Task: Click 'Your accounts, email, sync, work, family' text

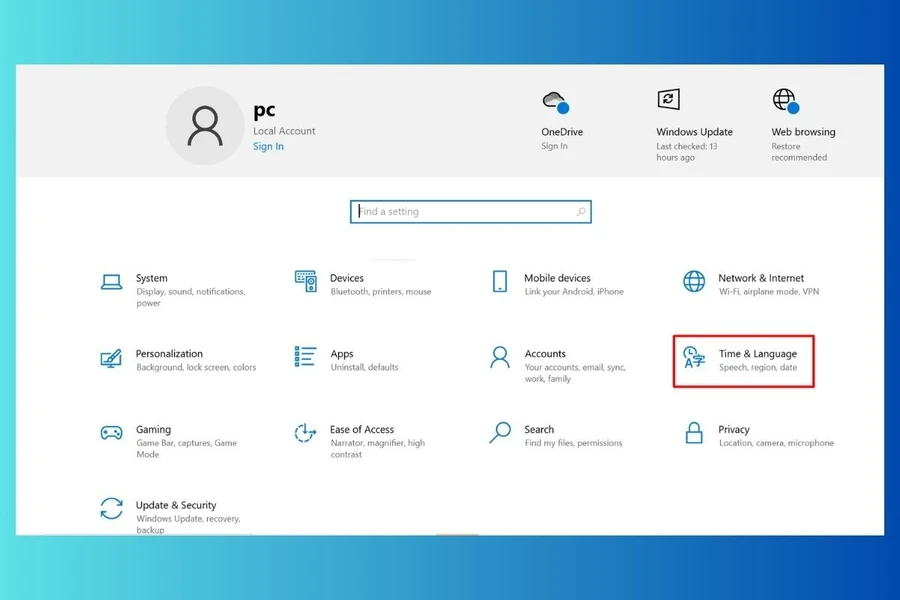Action: click(575, 373)
